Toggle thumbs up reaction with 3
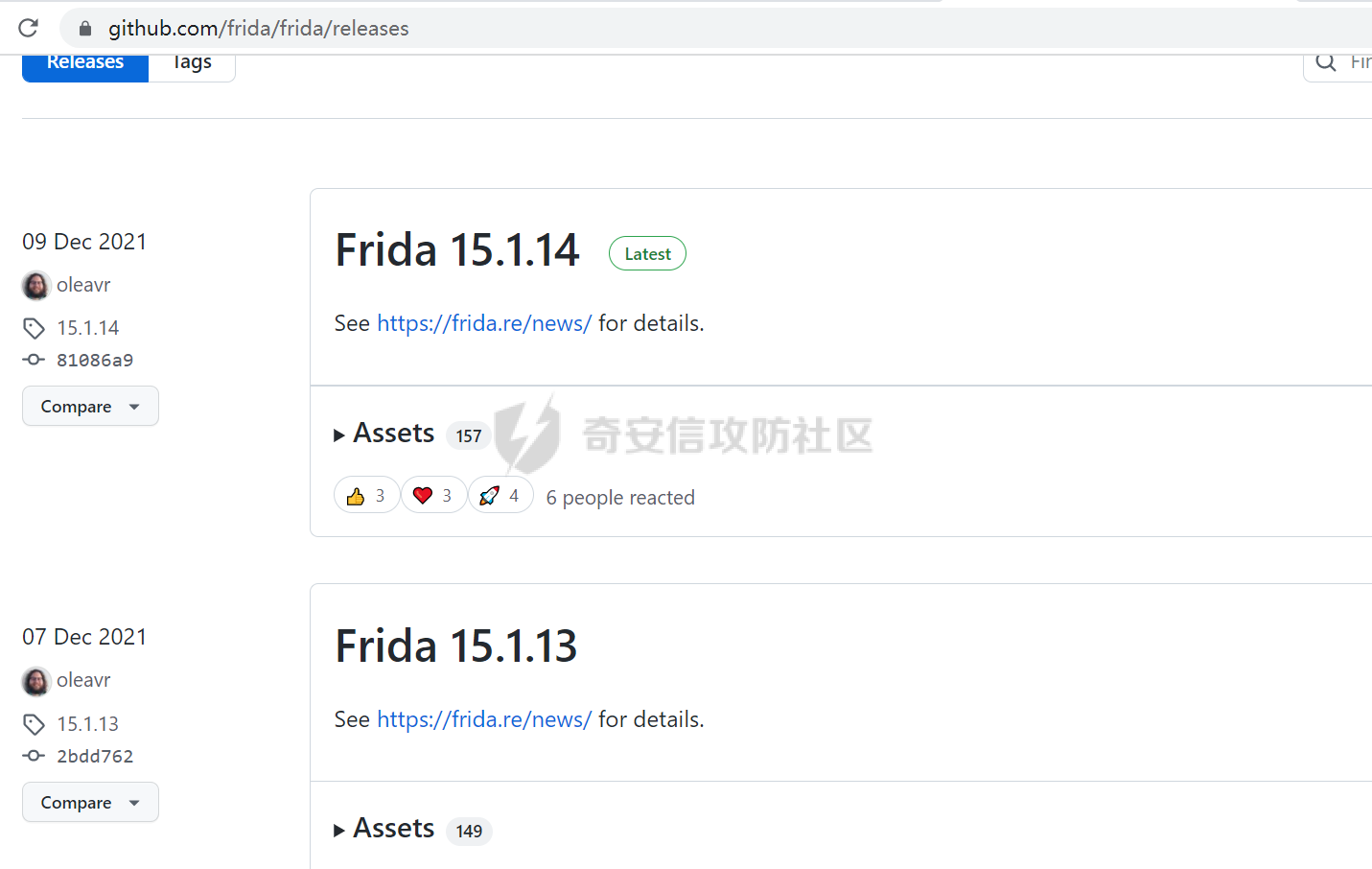This screenshot has height=869, width=1372. click(x=366, y=496)
